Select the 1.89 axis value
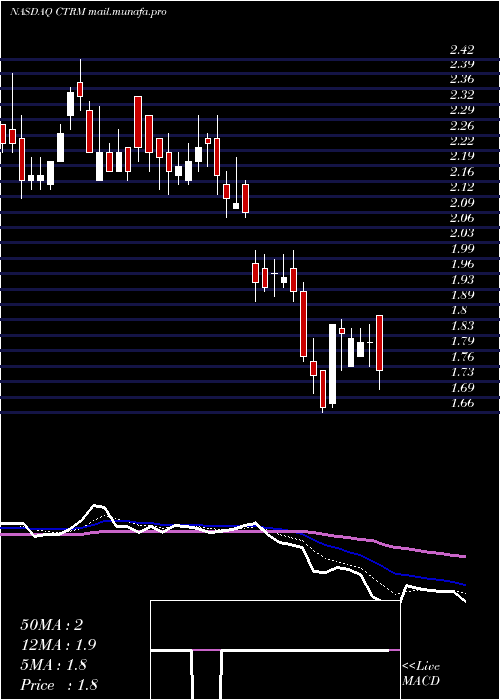This screenshot has height=700, width=500. [x=462, y=295]
